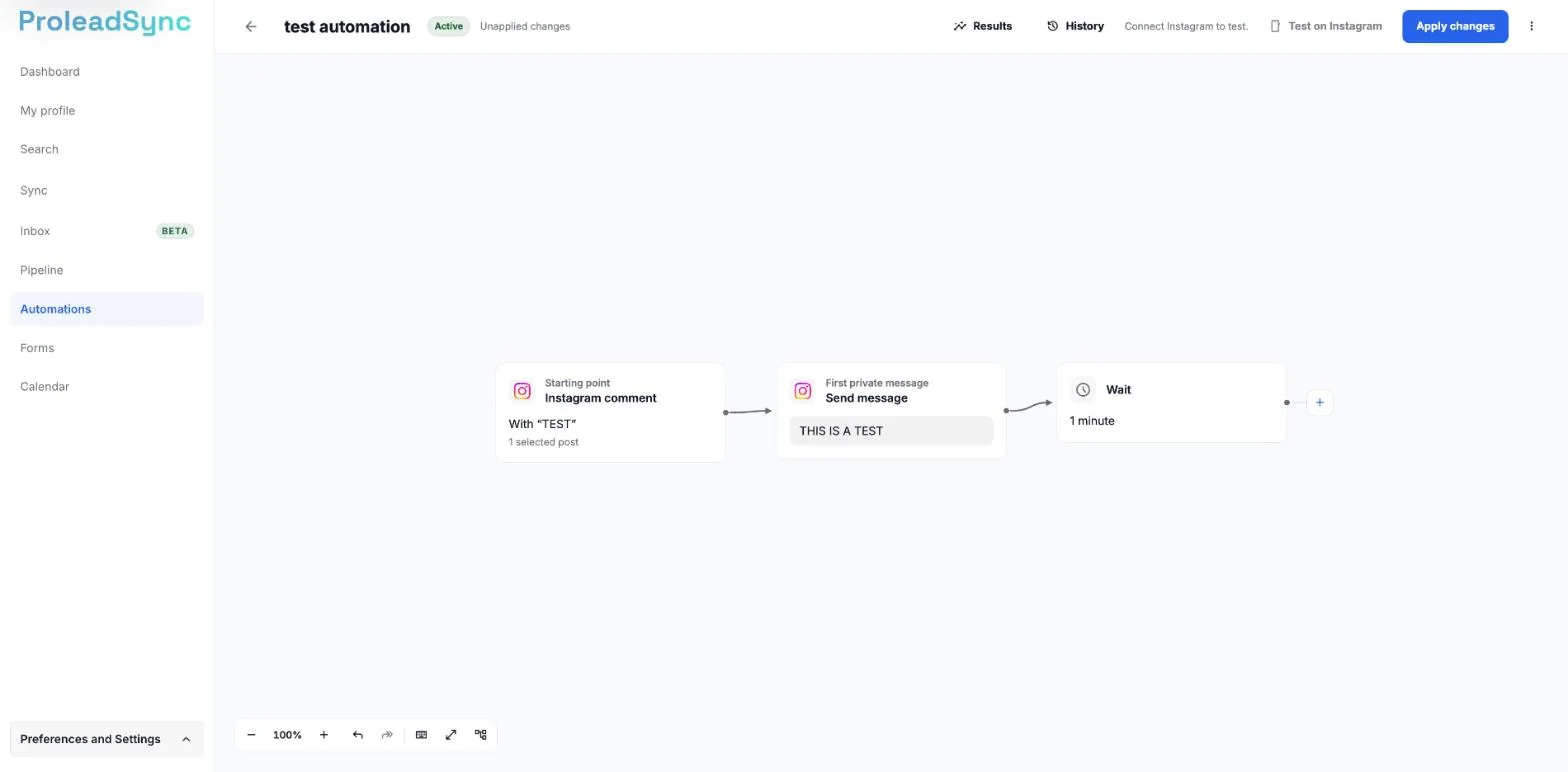Click the Connect Instagram to test text
Image resolution: width=1568 pixels, height=772 pixels.
point(1186,27)
